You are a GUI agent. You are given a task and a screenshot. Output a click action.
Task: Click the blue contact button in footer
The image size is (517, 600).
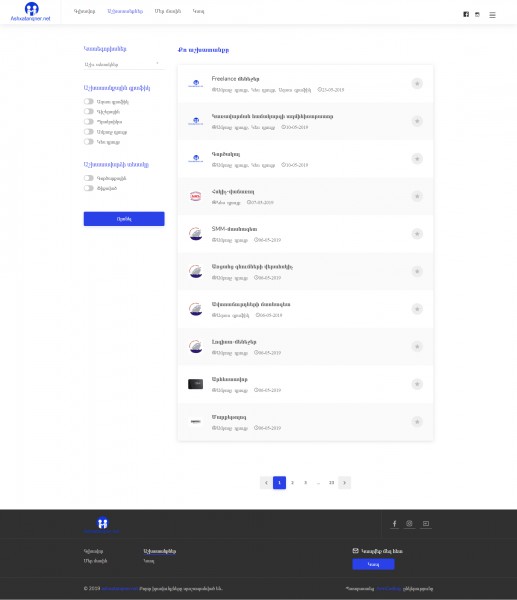coord(373,564)
